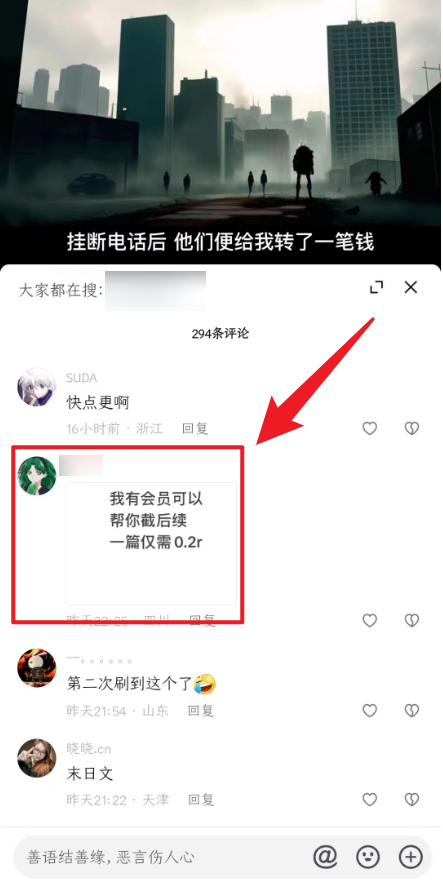
Task: Close the comments panel
Action: click(411, 287)
